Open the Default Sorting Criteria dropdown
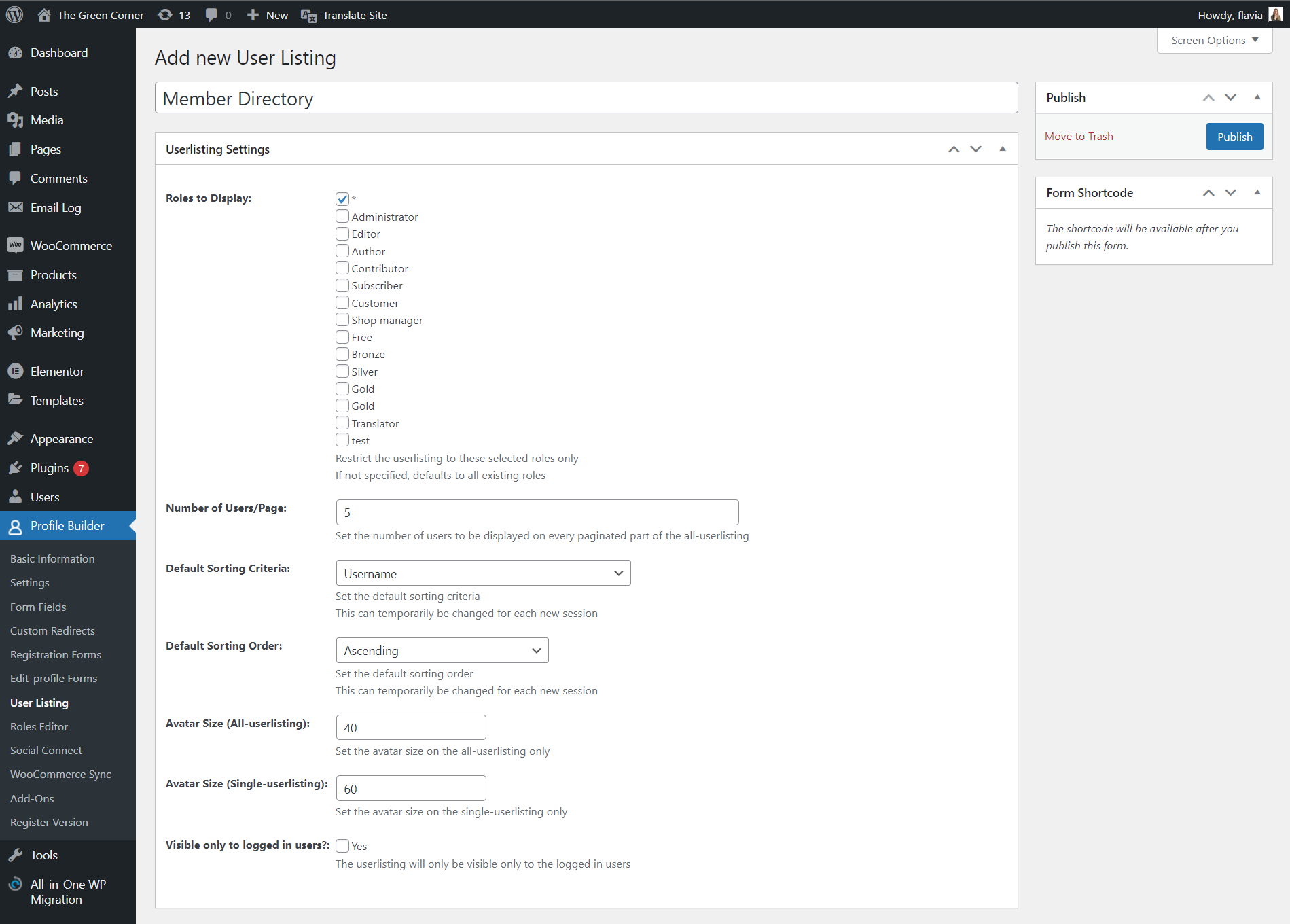The image size is (1290, 924). coord(482,573)
